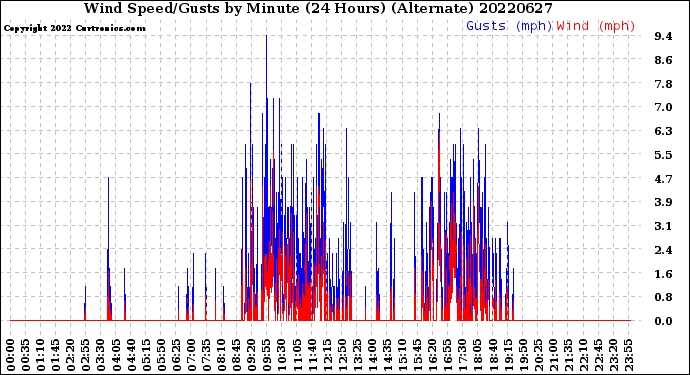Click the 10:30 time axis label
The width and height of the screenshot is (690, 375).
click(282, 355)
